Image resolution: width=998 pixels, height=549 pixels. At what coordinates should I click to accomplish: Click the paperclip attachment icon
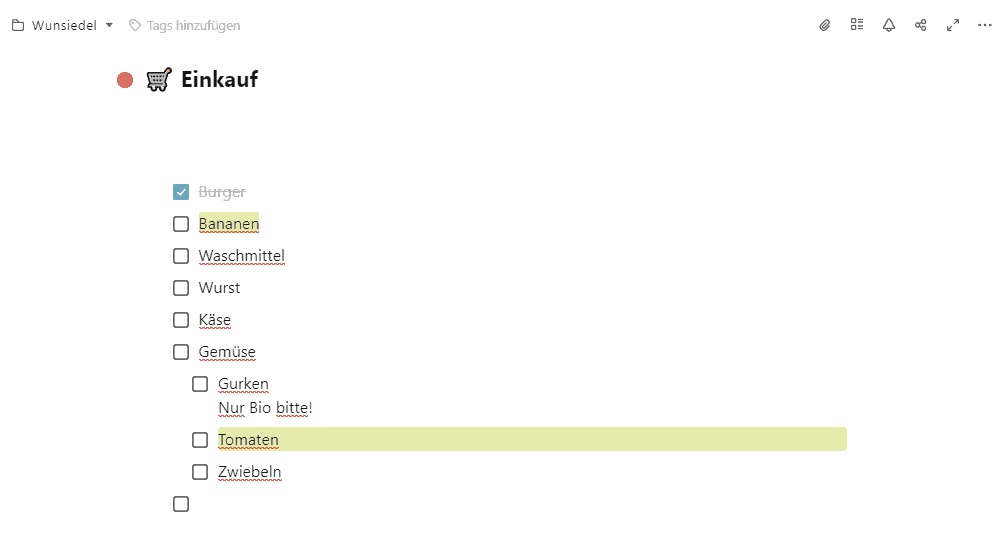(x=825, y=25)
